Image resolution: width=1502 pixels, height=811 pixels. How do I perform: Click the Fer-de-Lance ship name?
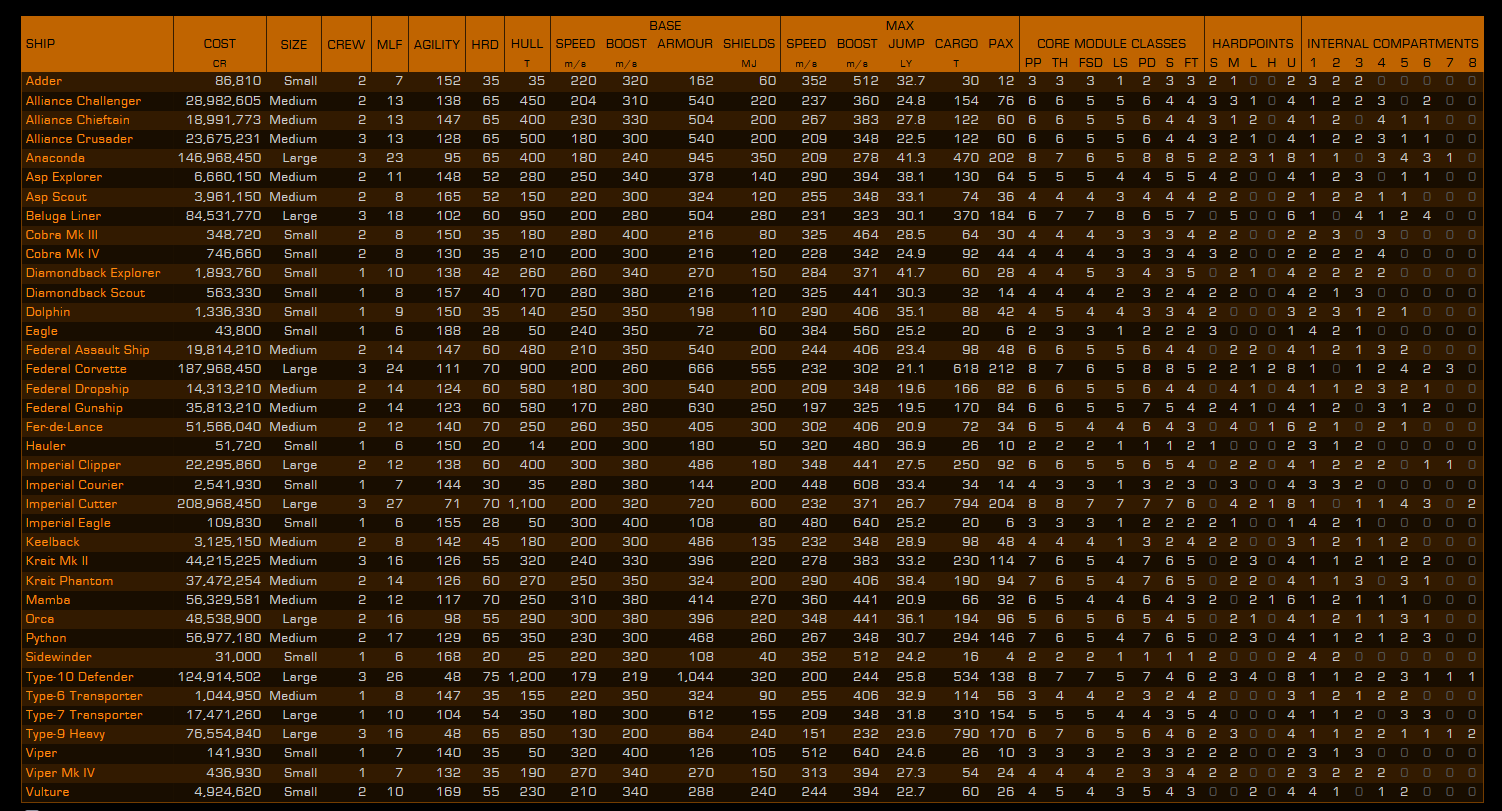pos(64,427)
